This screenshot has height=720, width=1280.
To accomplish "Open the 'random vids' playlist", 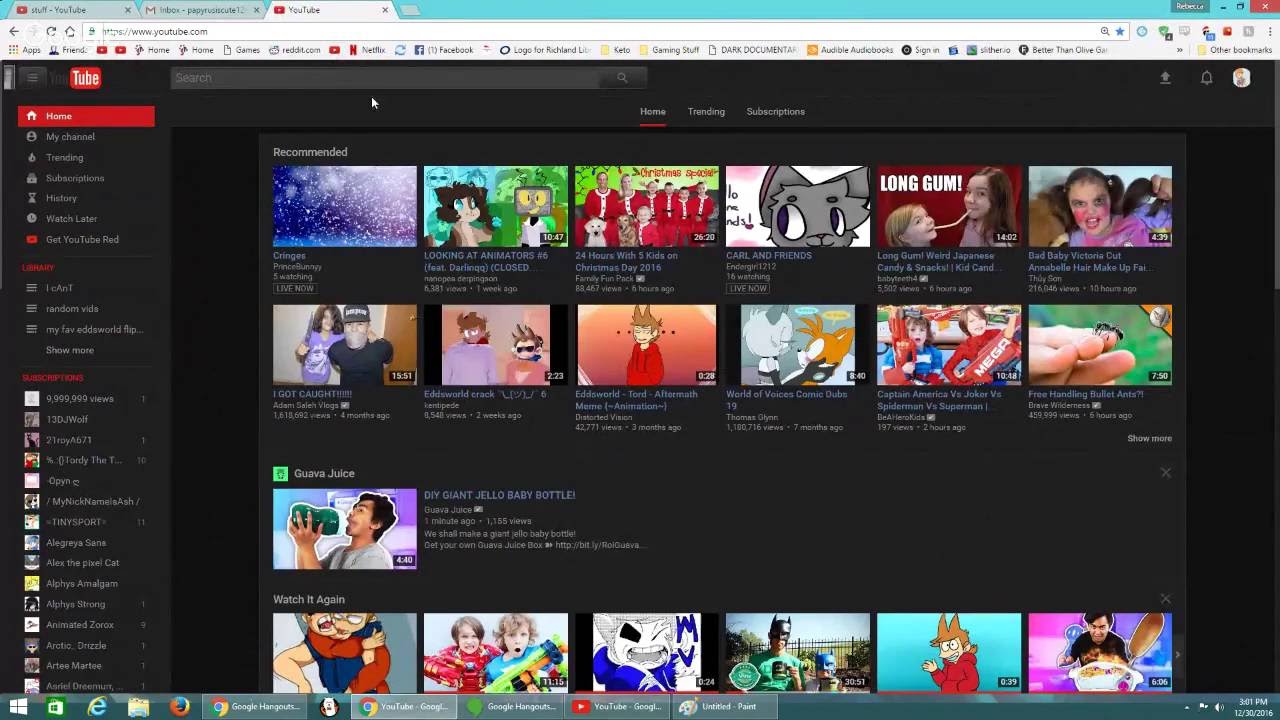I will 72,309.
